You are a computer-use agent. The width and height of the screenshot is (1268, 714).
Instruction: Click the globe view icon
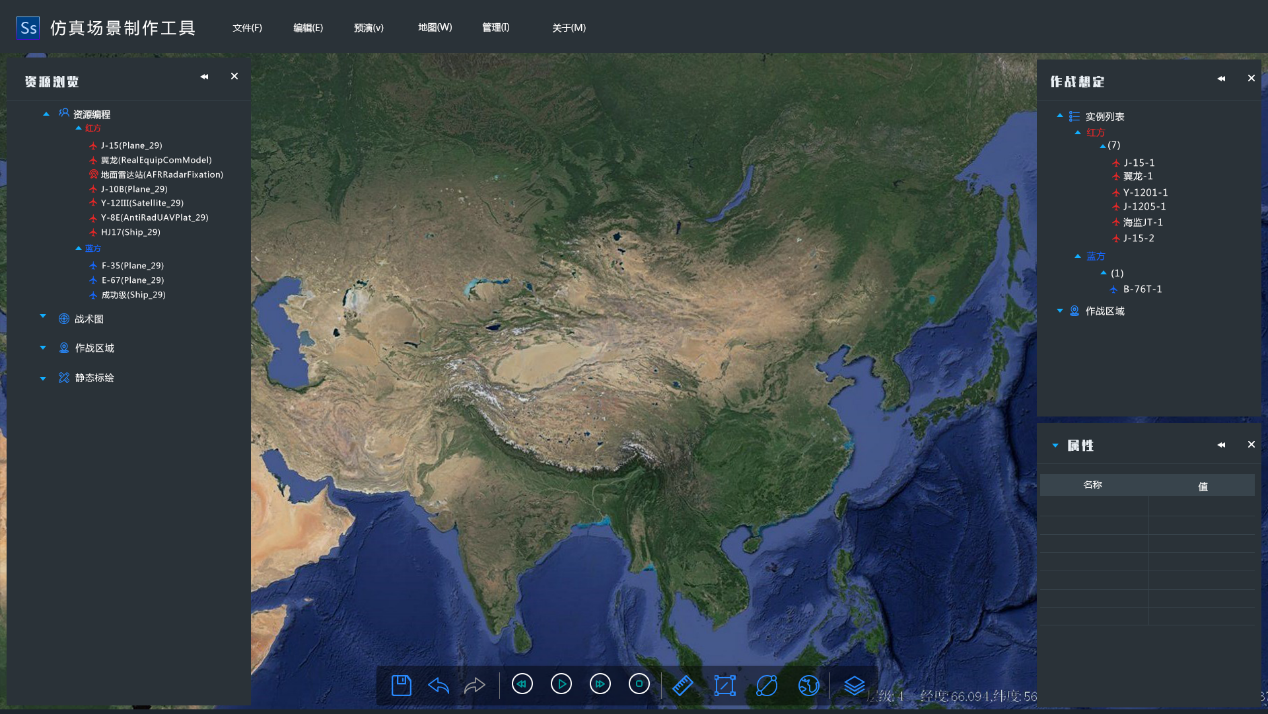point(809,685)
